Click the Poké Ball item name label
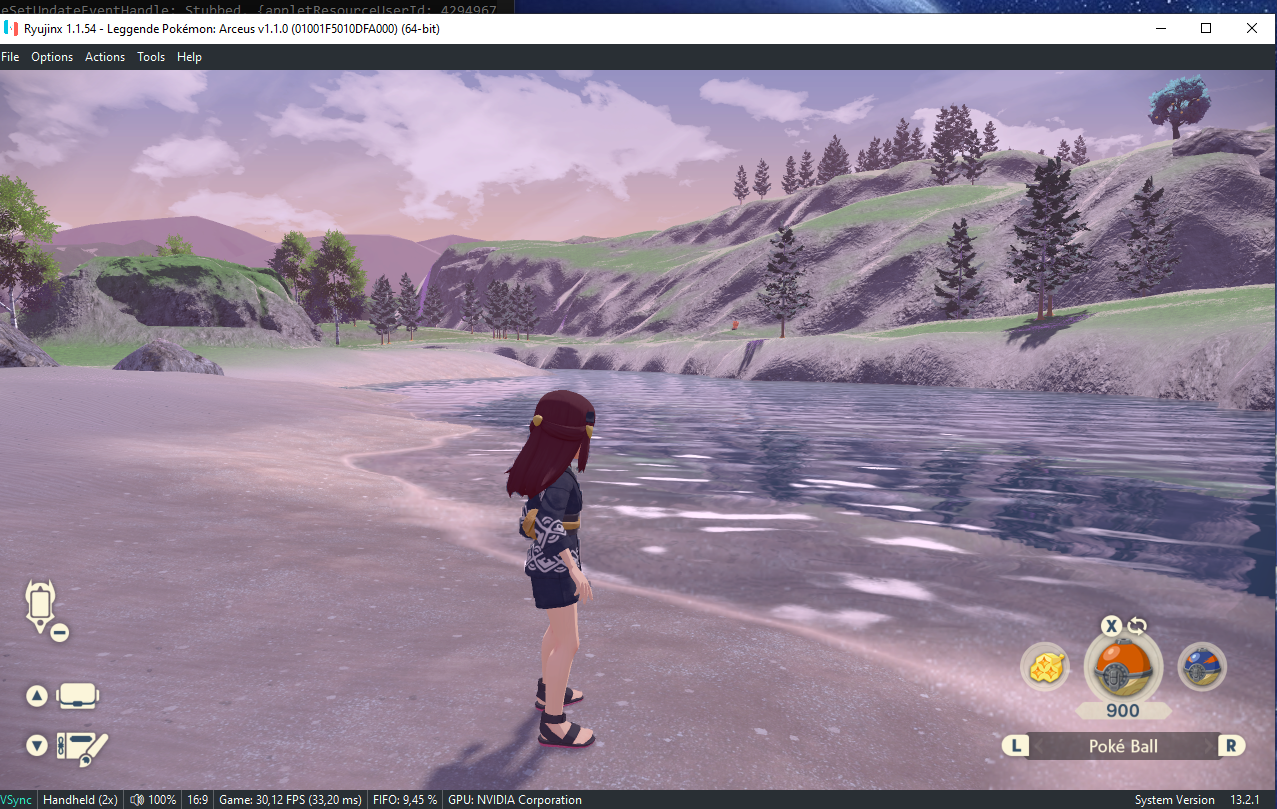Image resolution: width=1277 pixels, height=809 pixels. pyautogui.click(x=1123, y=746)
